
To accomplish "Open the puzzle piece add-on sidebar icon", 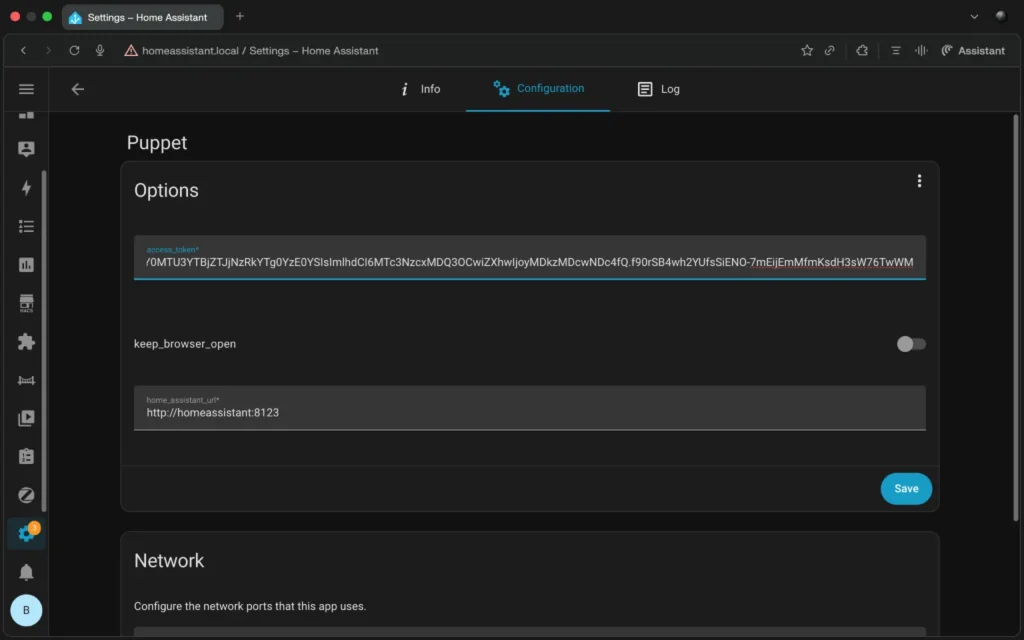I will [x=26, y=342].
